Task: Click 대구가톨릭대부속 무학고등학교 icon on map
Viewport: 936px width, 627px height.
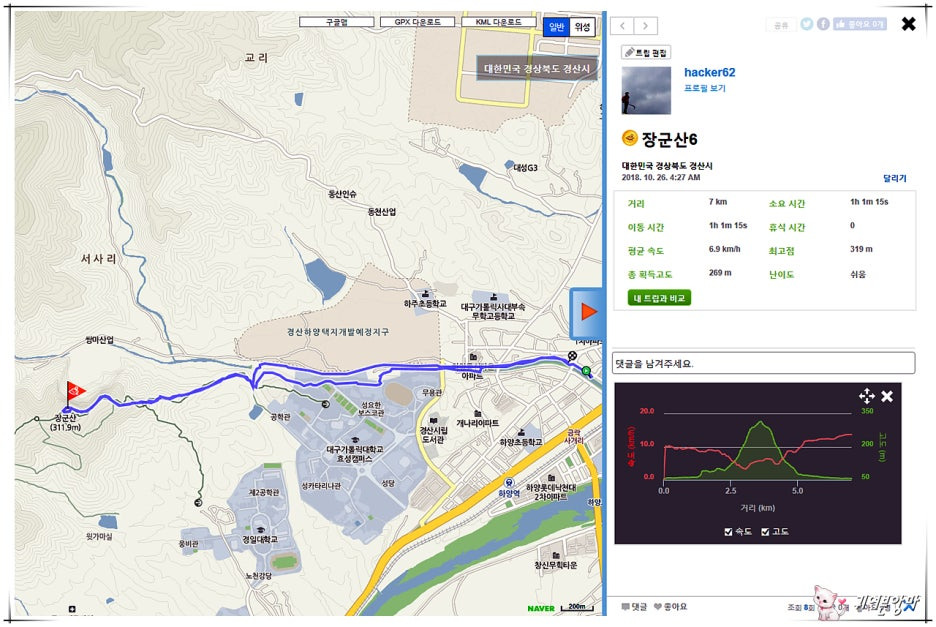Action: click(494, 297)
